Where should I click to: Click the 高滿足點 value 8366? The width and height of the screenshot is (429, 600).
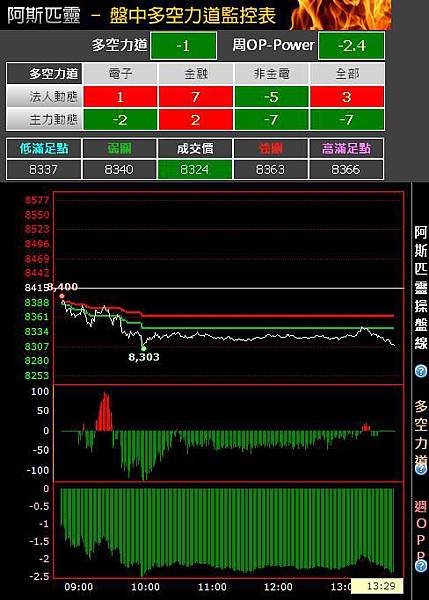coord(346,169)
